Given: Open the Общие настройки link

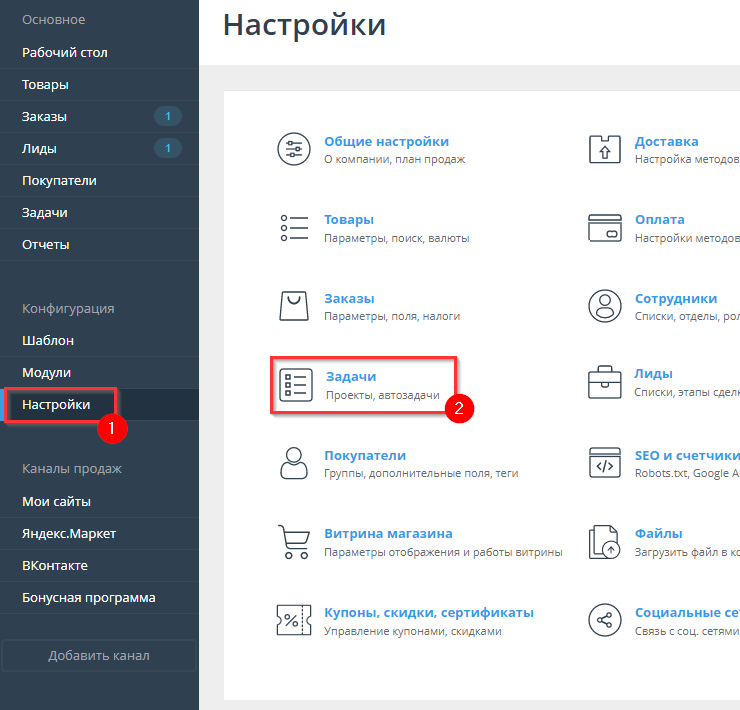Looking at the screenshot, I should pos(386,142).
